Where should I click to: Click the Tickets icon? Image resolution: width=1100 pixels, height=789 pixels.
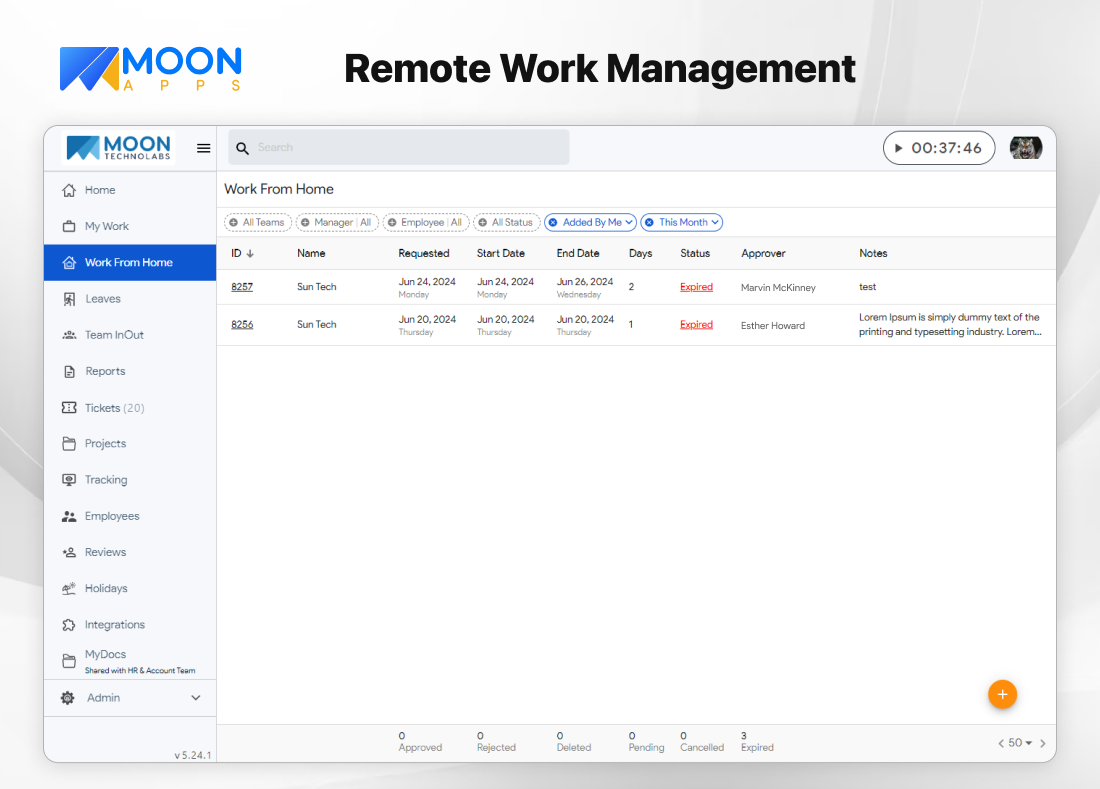69,407
